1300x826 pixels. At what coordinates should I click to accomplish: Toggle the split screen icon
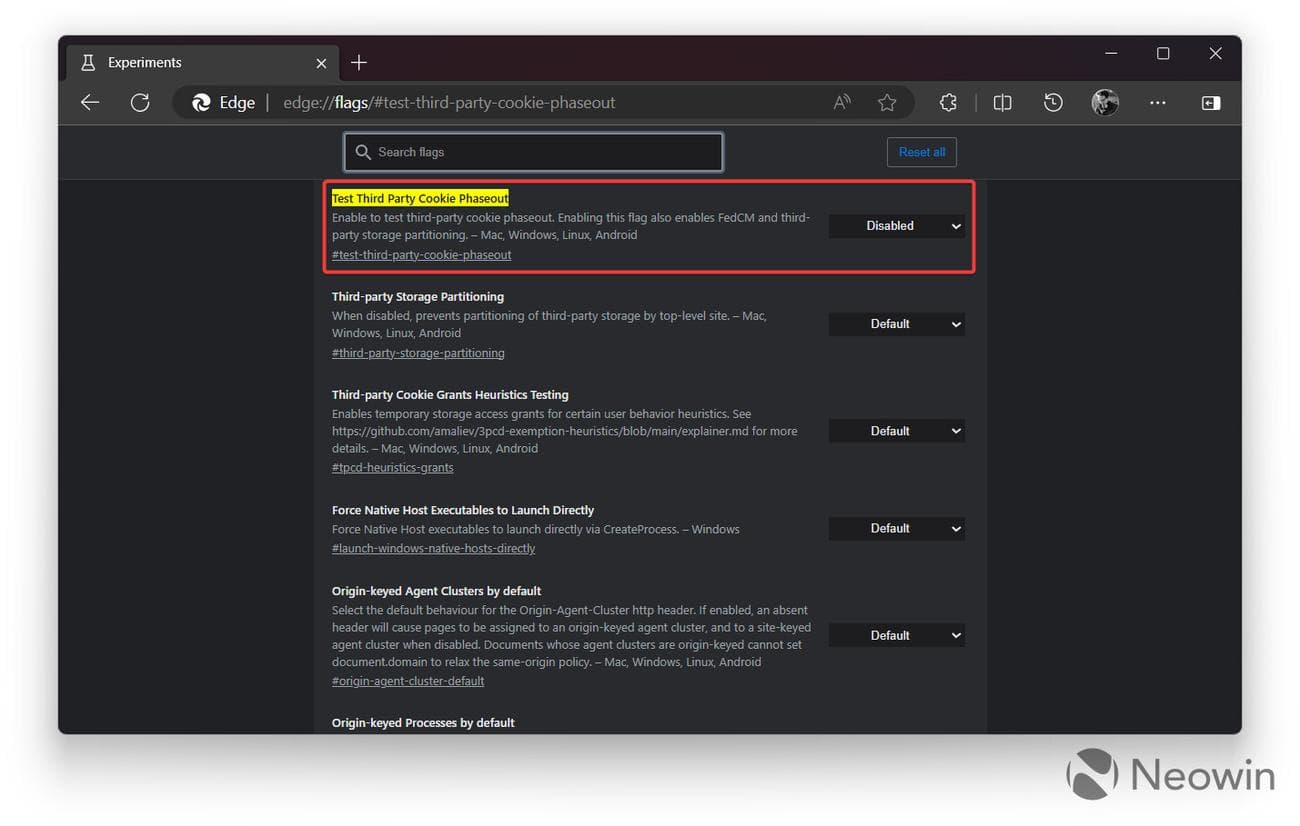click(1002, 102)
